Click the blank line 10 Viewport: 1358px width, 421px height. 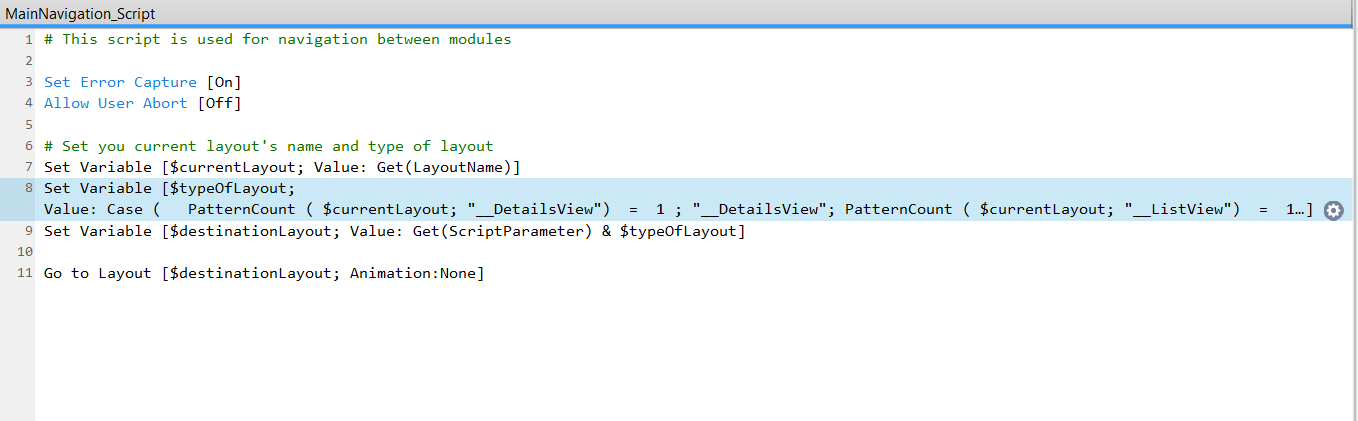pos(400,253)
